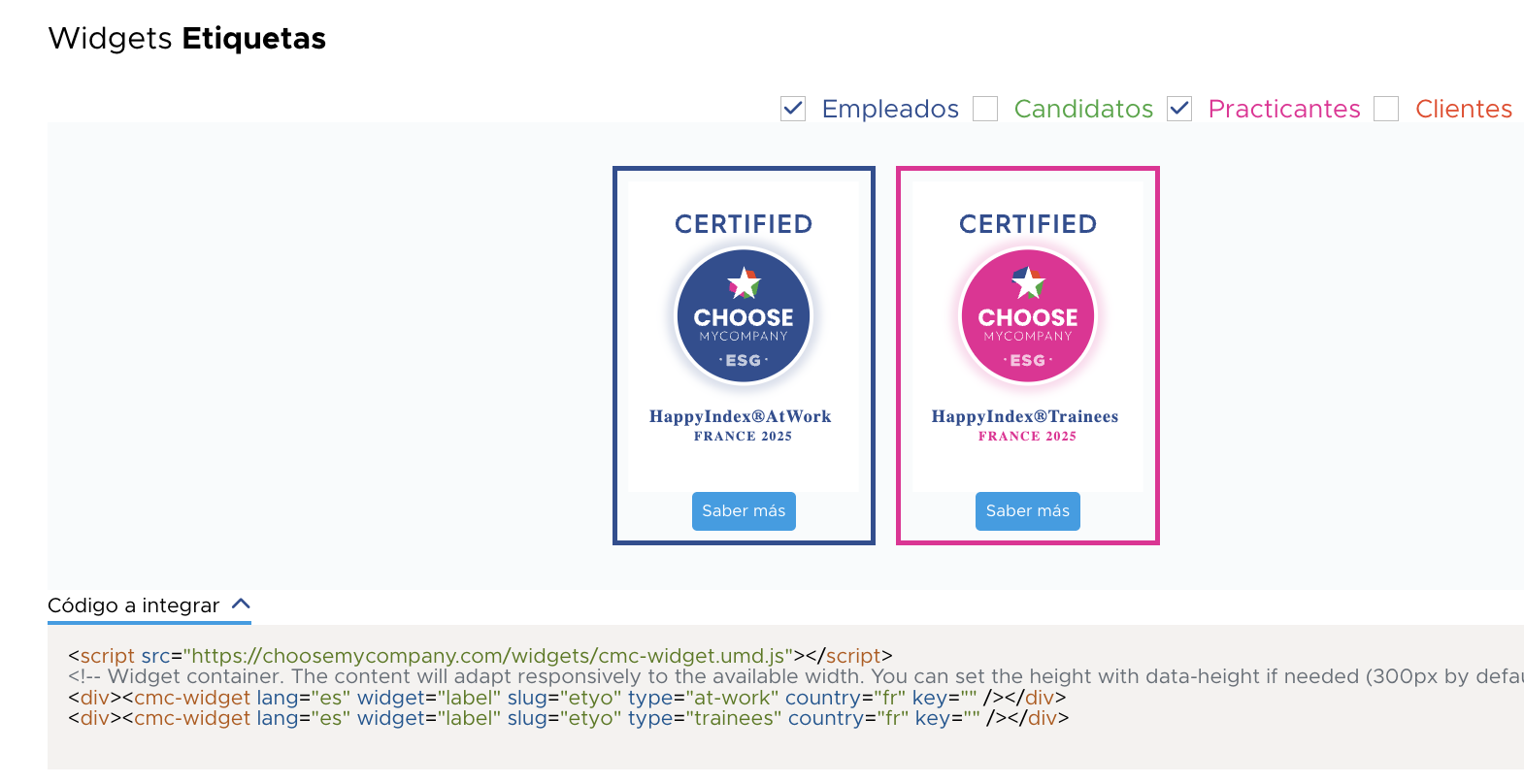Click the pink ChooseMyCompany ESG badge logo
The image size is (1524, 784).
(1027, 316)
